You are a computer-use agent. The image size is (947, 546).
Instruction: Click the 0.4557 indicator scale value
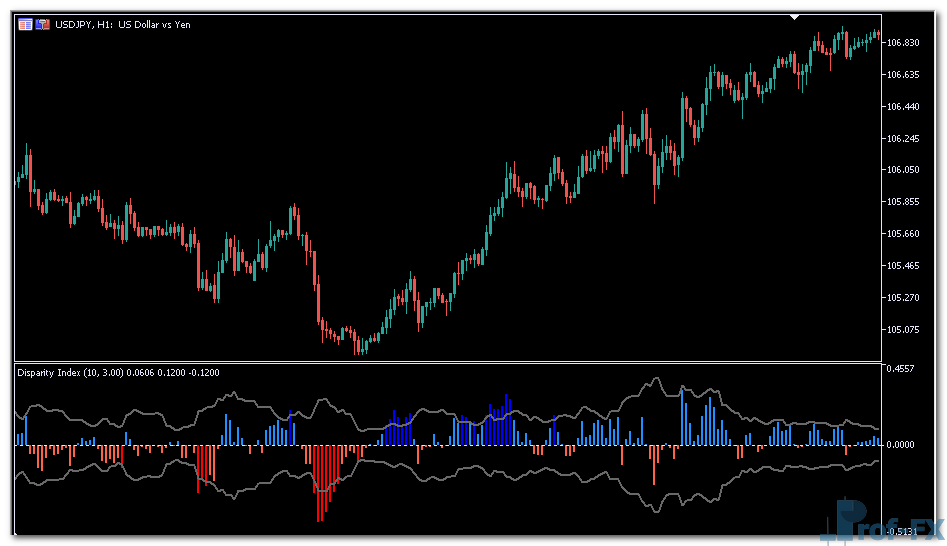(902, 369)
